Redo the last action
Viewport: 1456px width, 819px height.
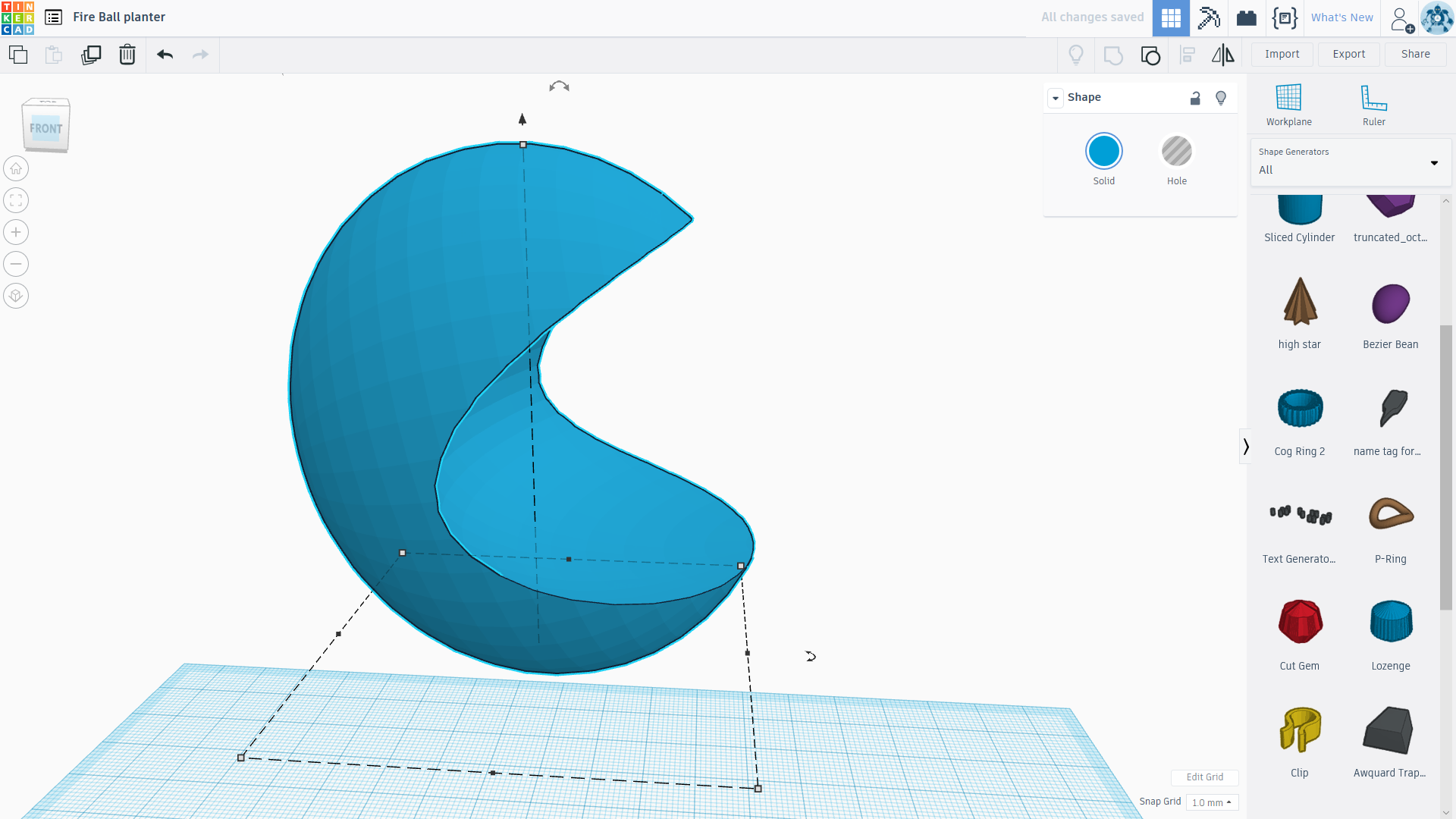click(x=200, y=55)
